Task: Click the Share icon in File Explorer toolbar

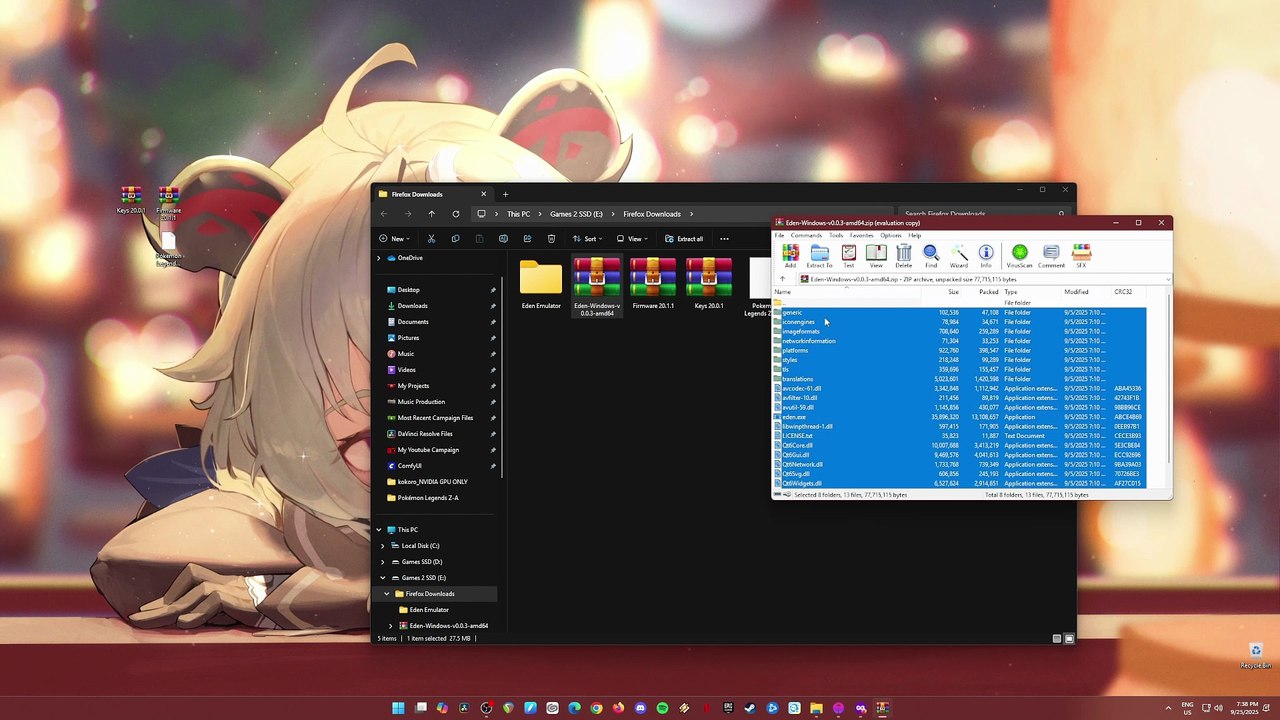Action: coord(527,239)
